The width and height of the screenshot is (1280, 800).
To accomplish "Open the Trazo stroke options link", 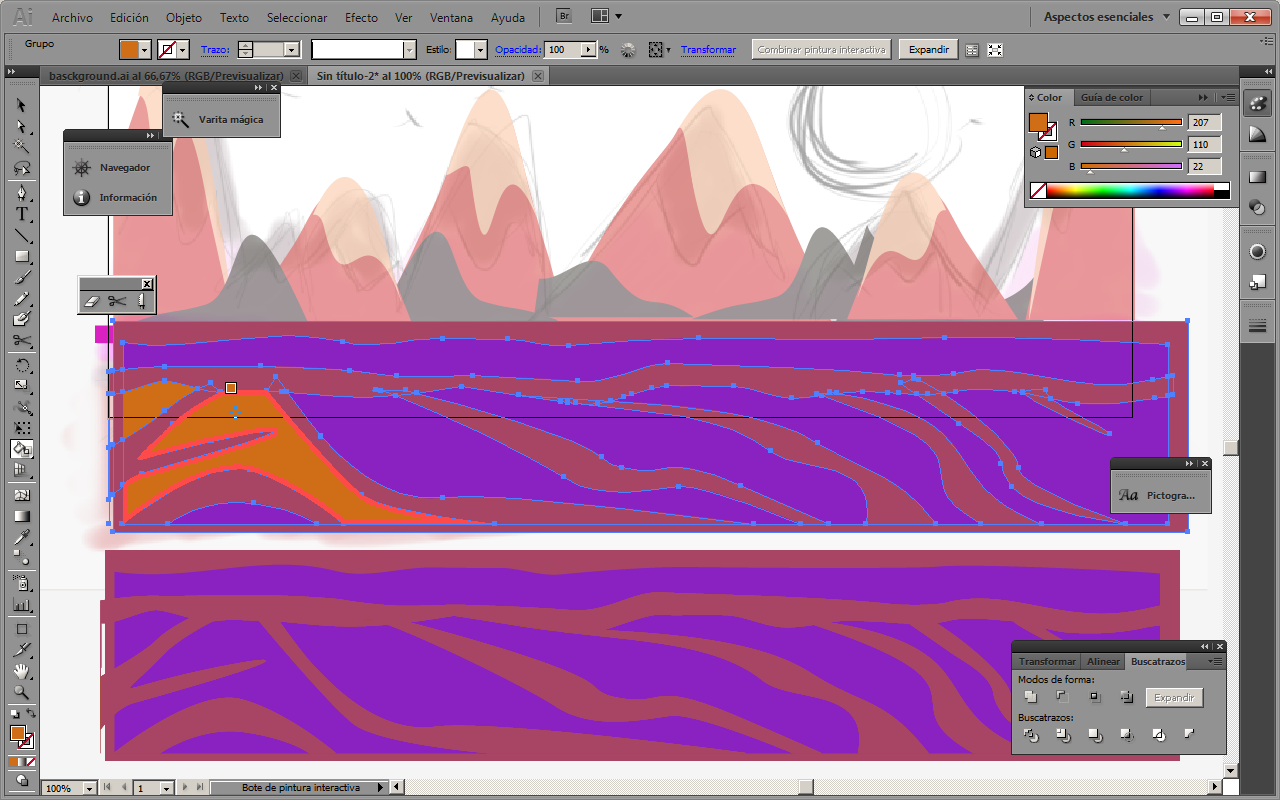I will [214, 49].
